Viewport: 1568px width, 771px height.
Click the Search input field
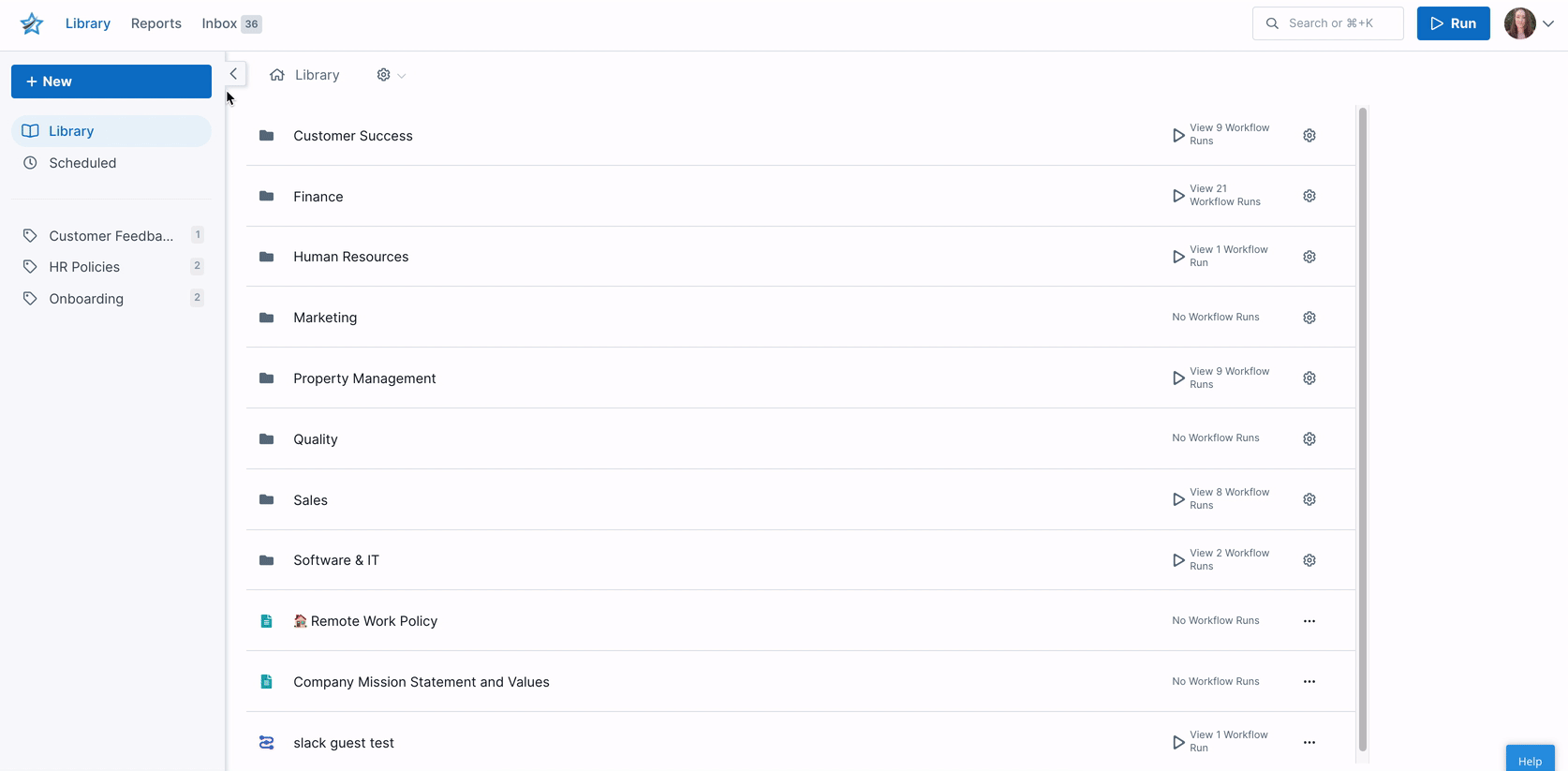coord(1328,23)
